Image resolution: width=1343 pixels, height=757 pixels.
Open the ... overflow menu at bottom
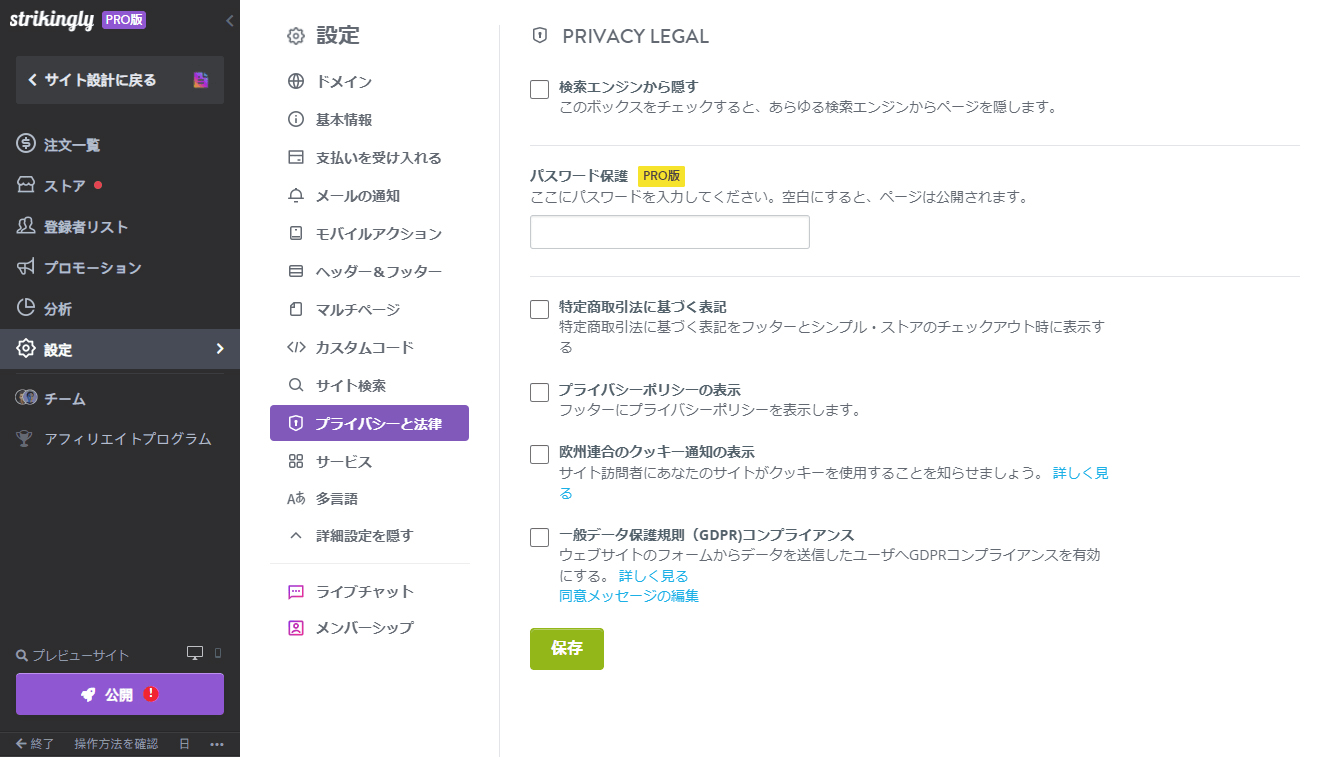click(x=218, y=744)
